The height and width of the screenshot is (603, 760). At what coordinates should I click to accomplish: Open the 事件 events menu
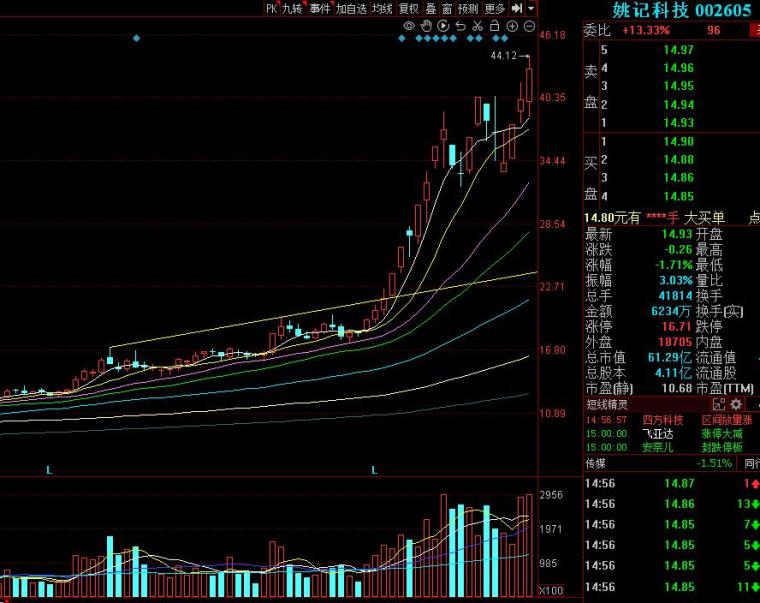(x=320, y=8)
